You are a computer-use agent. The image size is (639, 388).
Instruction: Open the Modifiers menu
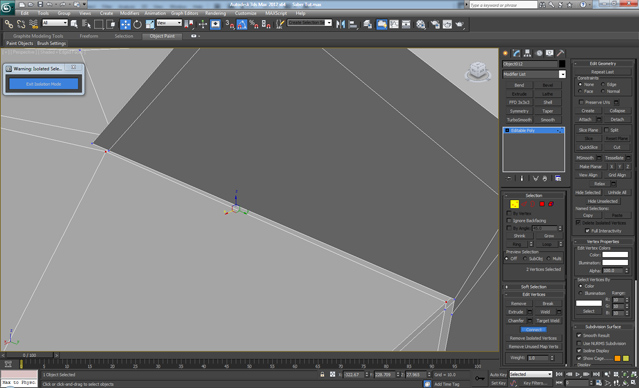(129, 13)
